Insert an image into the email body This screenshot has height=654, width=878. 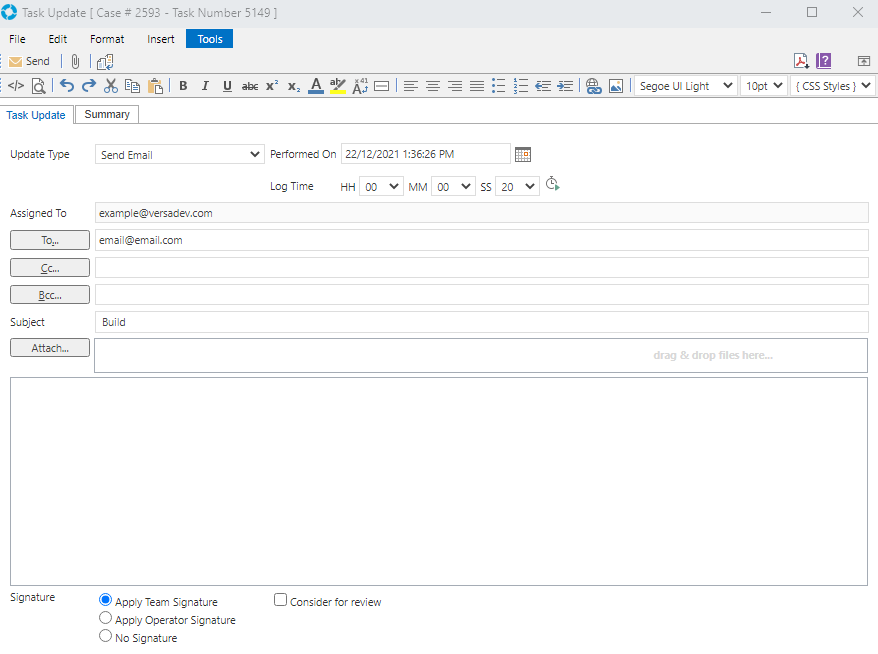point(616,85)
